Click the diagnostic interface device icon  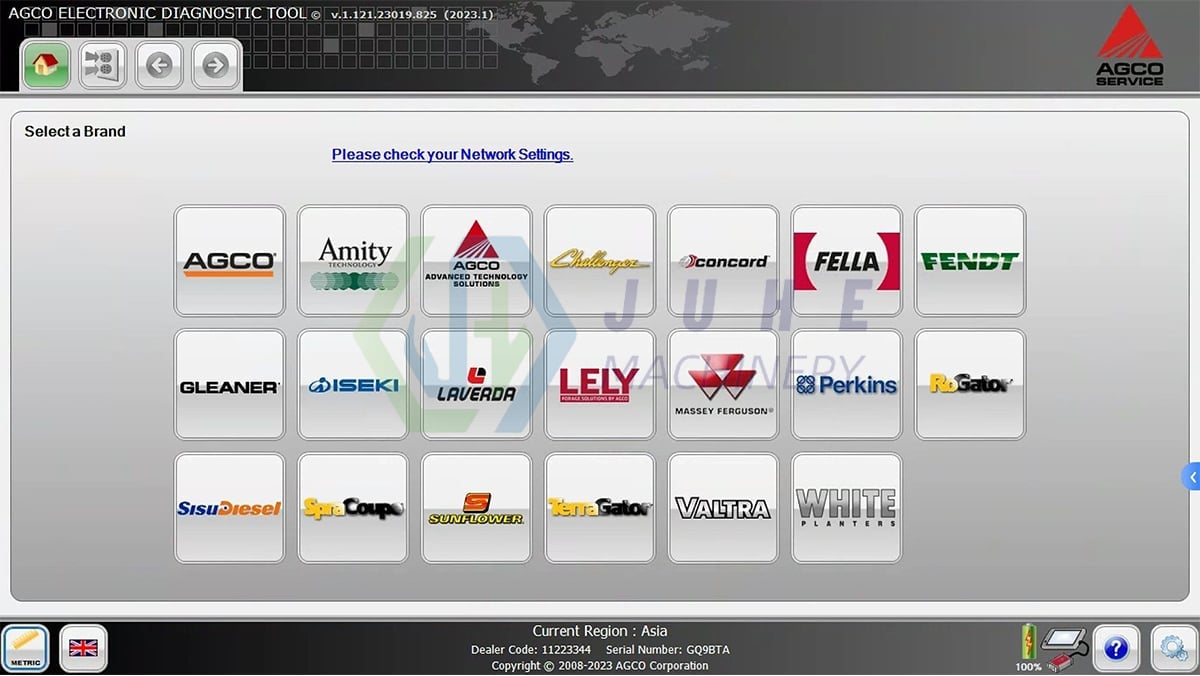tap(1065, 645)
